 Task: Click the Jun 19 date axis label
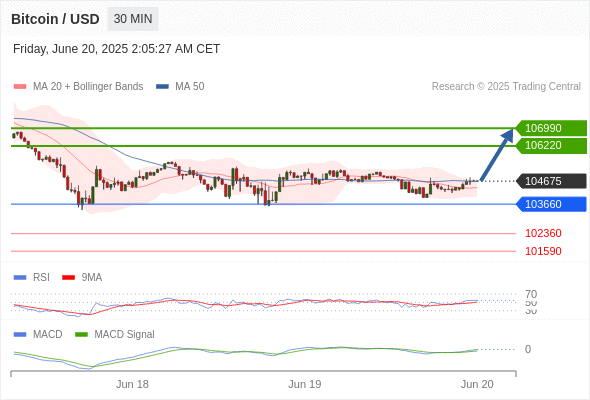(x=305, y=384)
